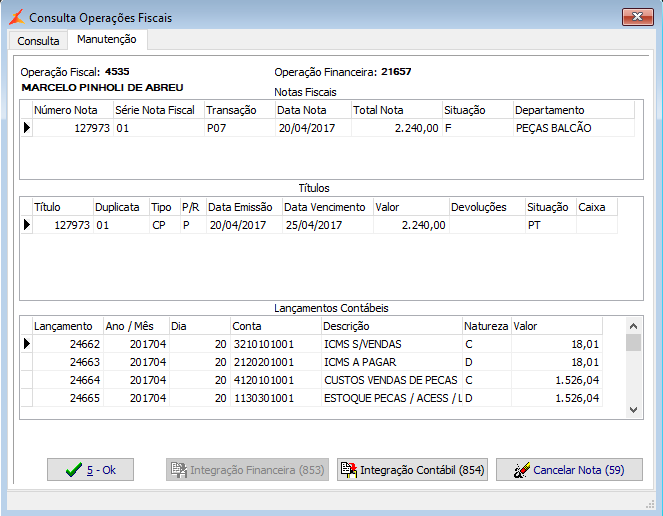Click the green checkmark on Ok button

72,471
